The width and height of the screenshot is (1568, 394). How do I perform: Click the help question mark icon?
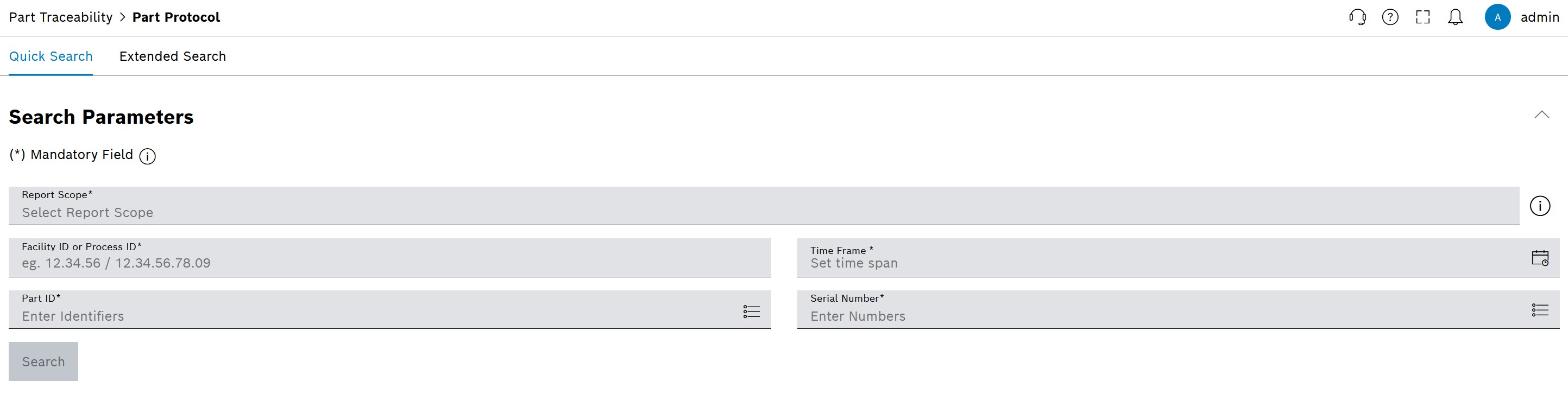(1390, 17)
